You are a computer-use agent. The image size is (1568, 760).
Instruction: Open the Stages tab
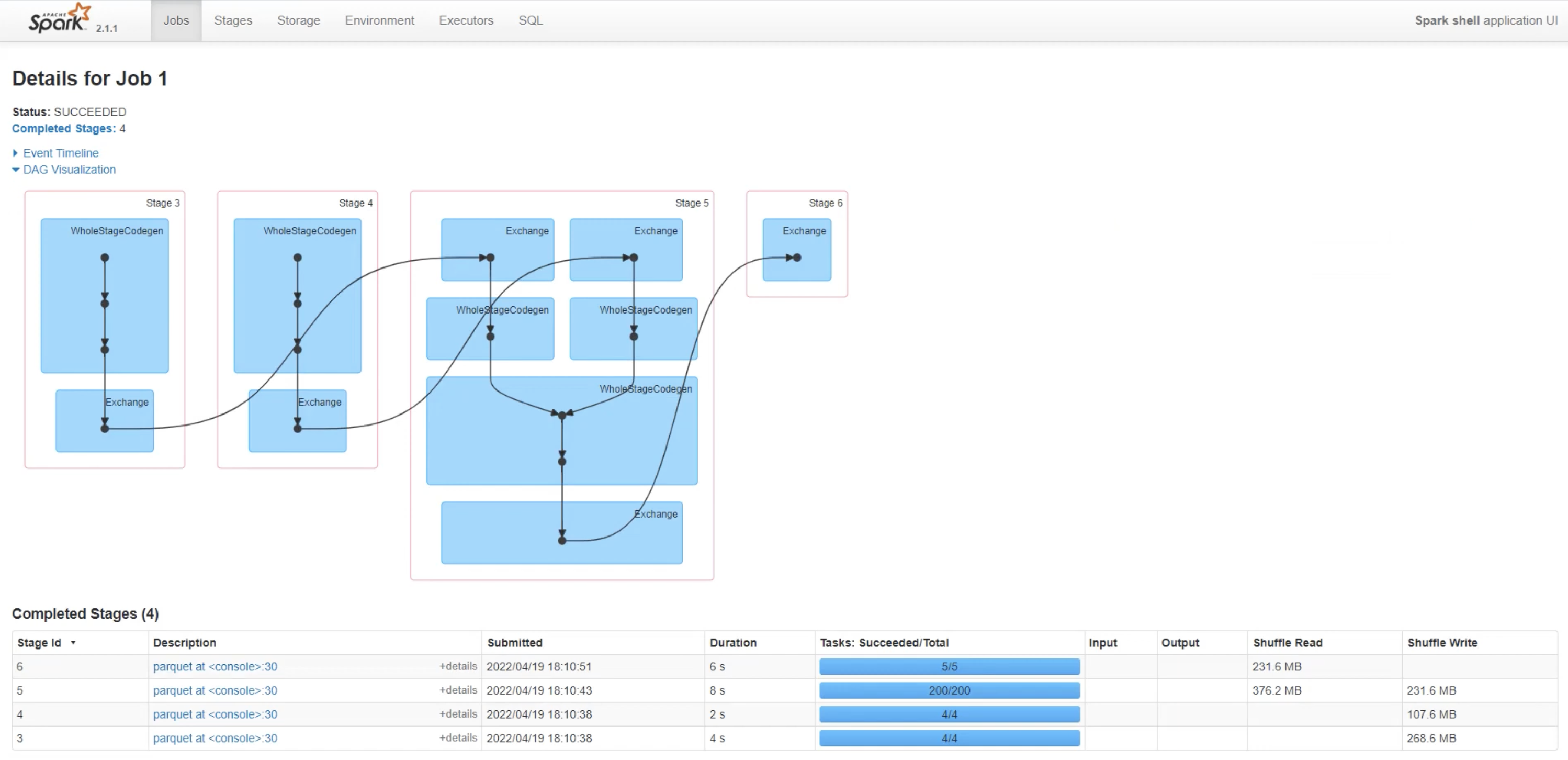232,20
